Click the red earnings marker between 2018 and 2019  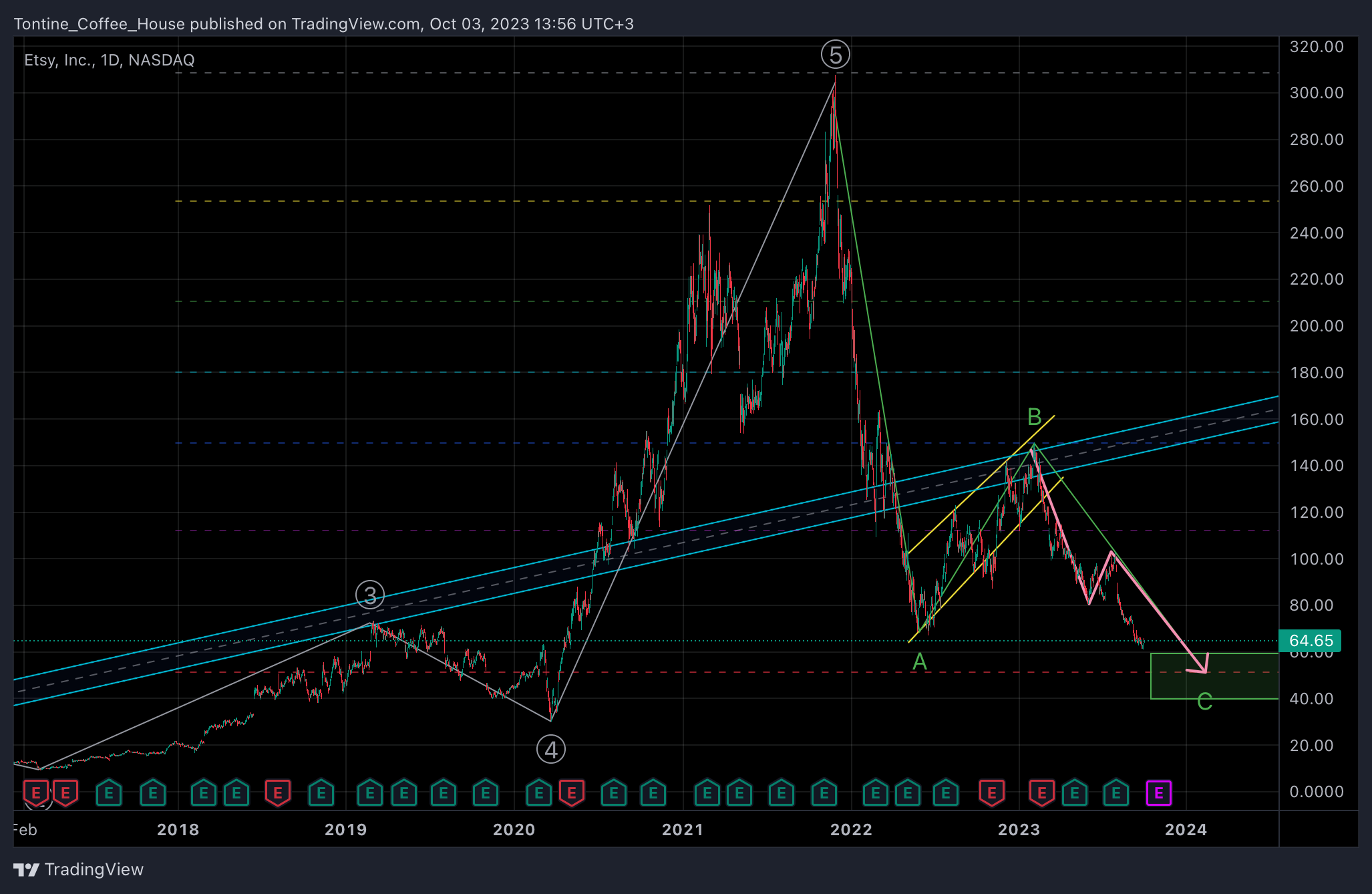(278, 793)
